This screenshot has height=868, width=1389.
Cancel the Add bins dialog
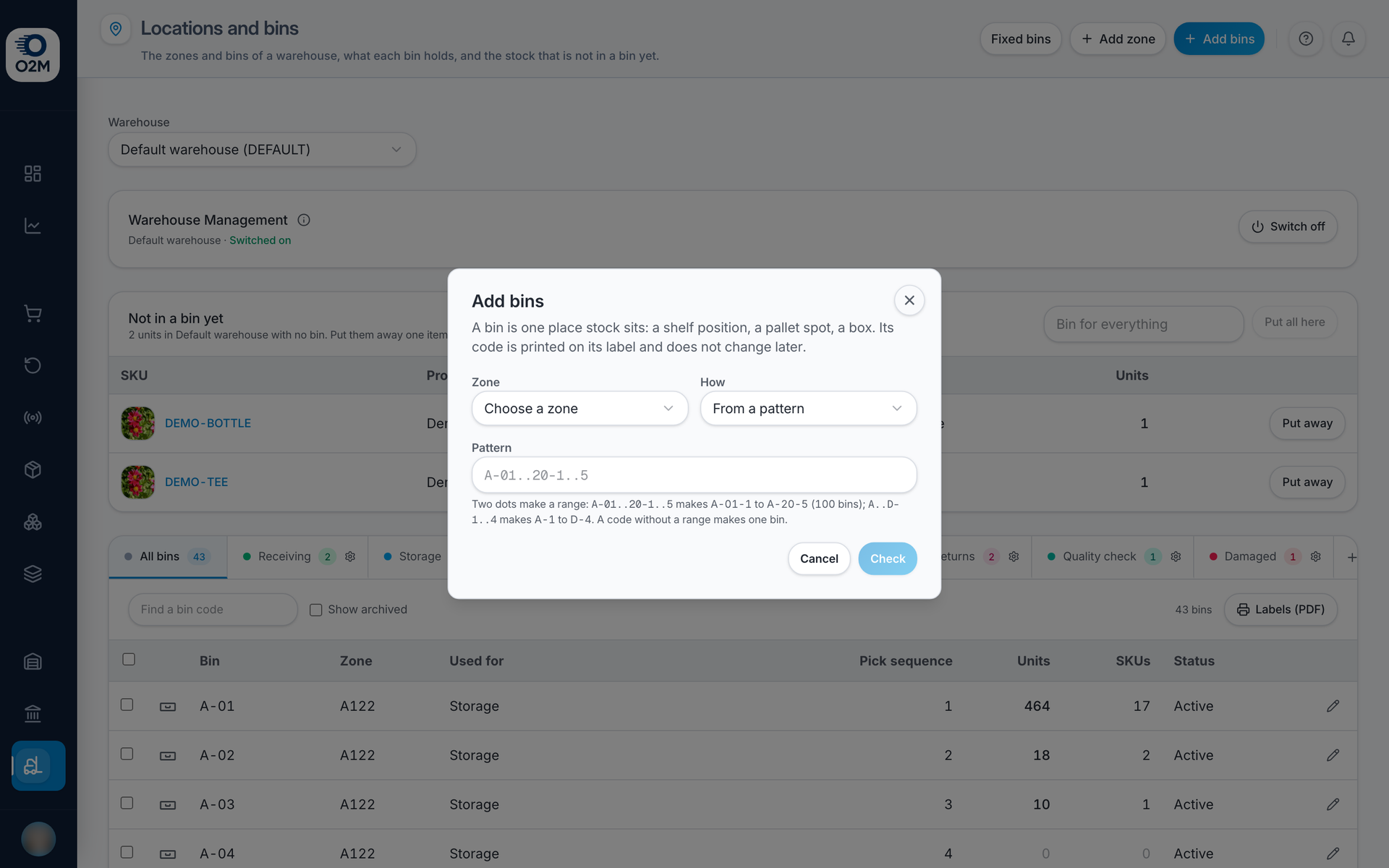[819, 558]
